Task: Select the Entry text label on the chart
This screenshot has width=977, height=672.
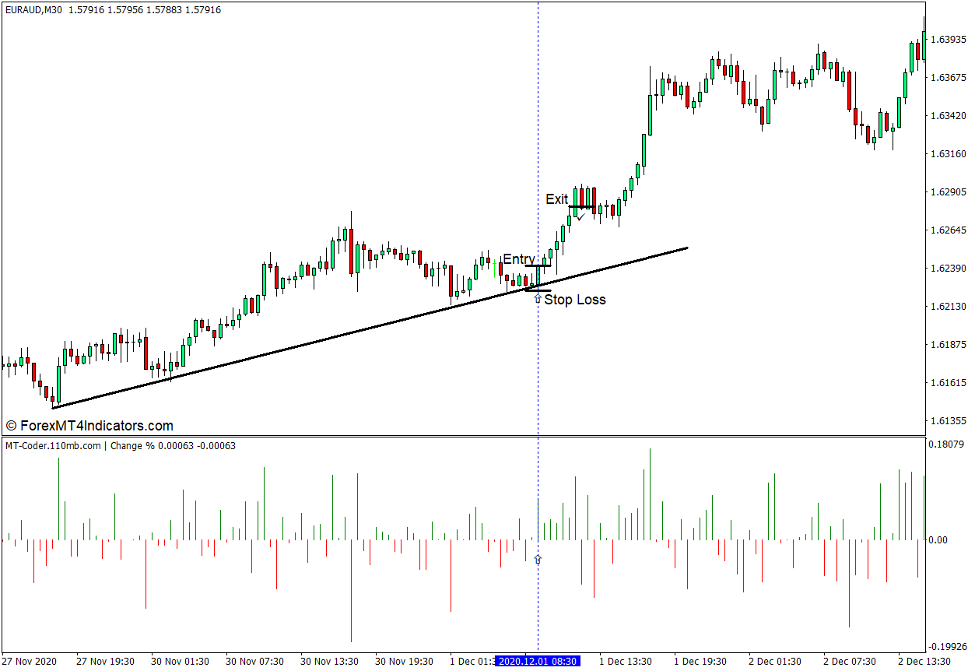Action: 519,258
